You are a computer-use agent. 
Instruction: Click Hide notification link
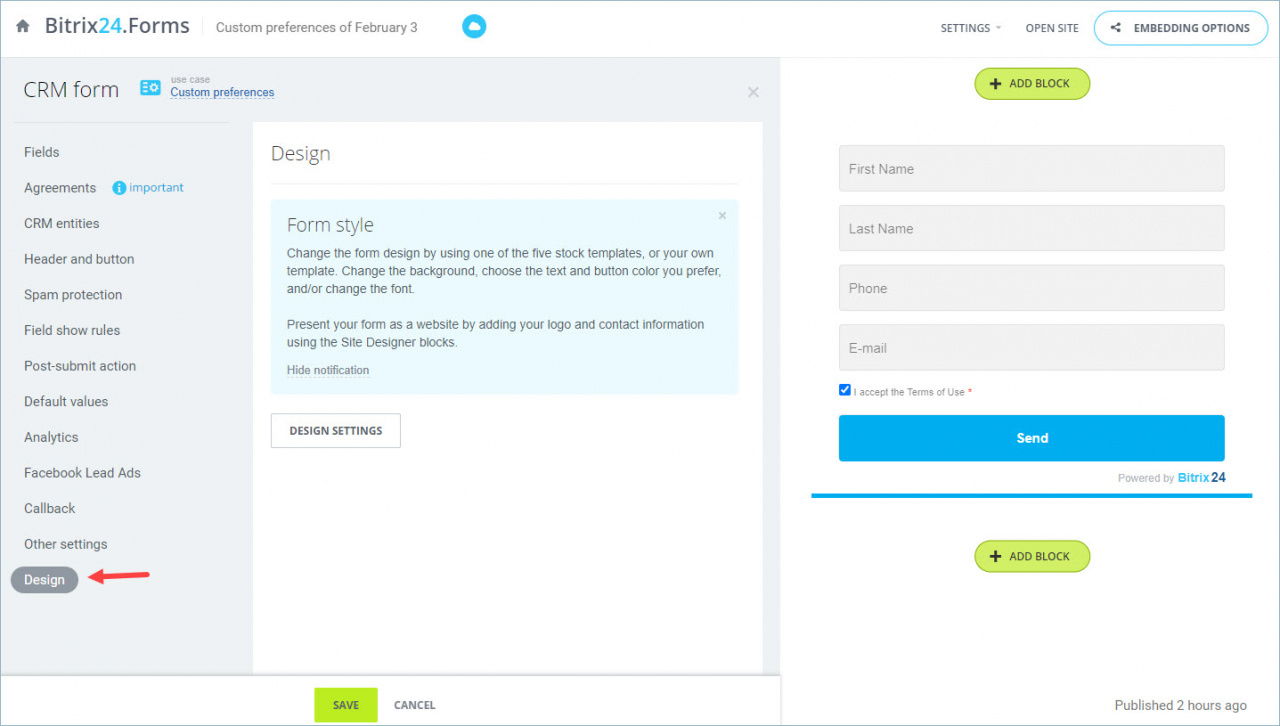328,370
